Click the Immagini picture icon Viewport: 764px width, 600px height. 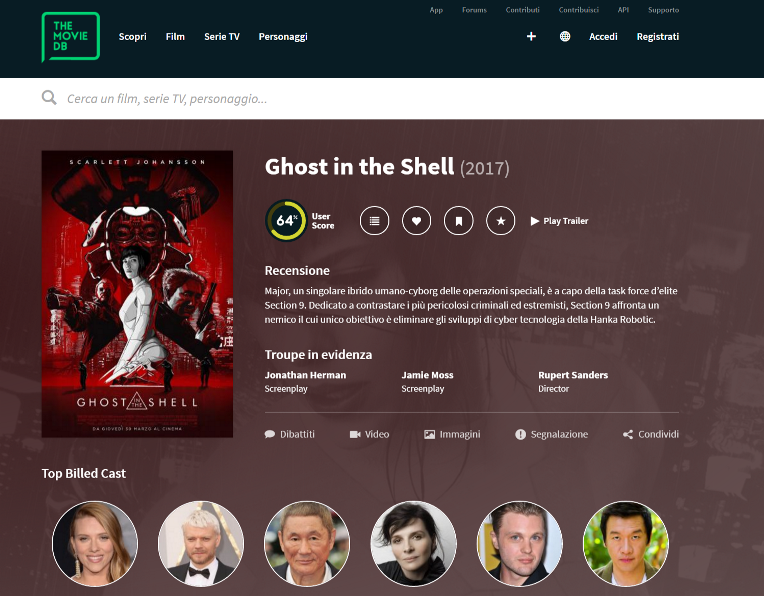click(x=429, y=434)
